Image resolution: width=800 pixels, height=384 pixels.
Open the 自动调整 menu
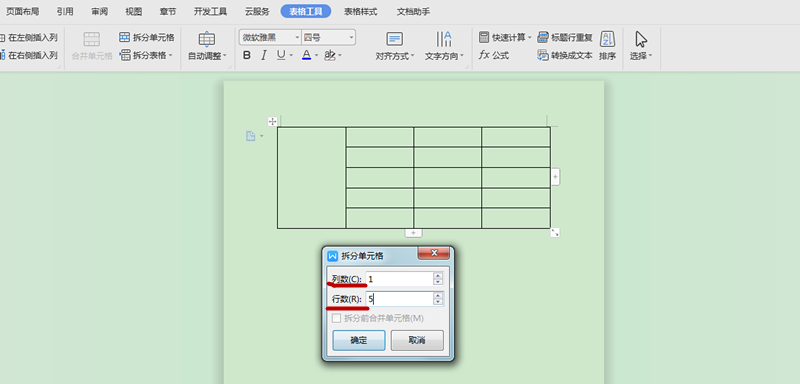pos(207,46)
